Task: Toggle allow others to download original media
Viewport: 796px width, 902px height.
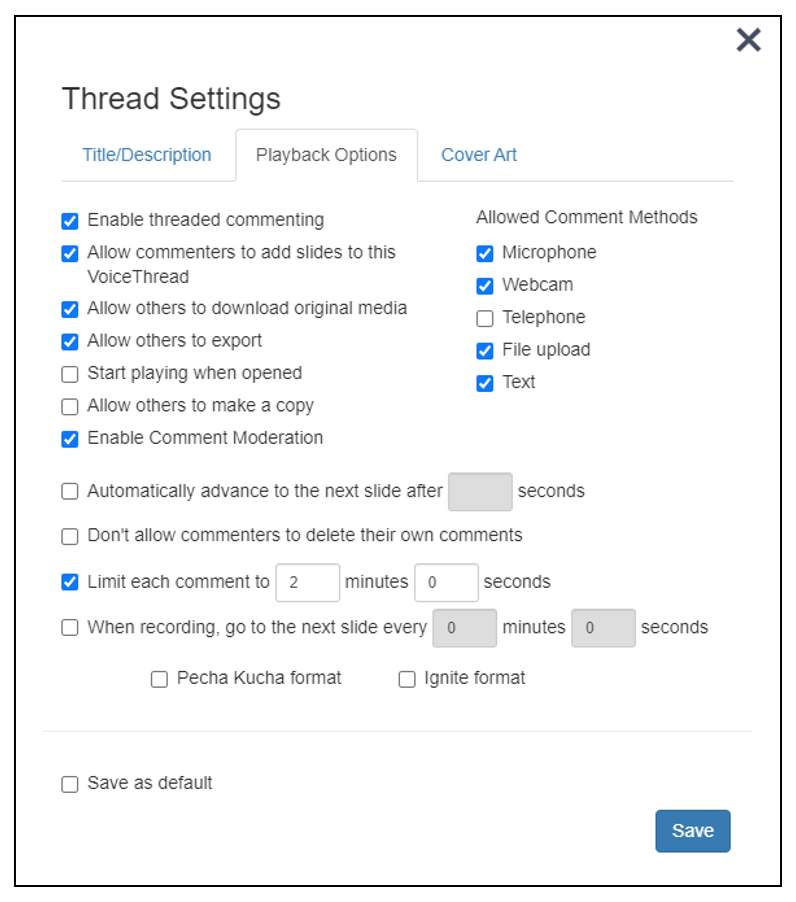Action: (69, 309)
